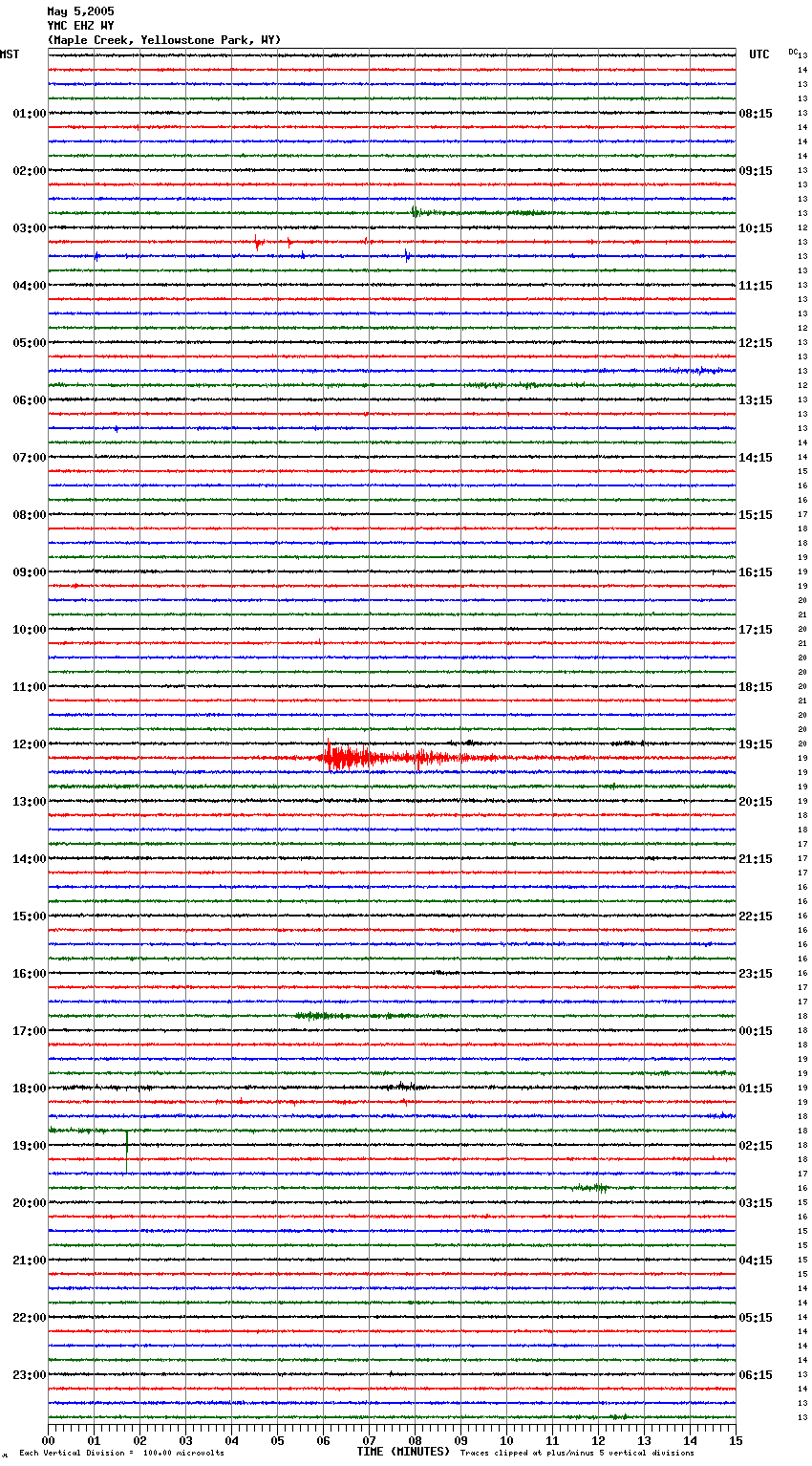Select the 01:00 MST hour label
Image resolution: width=812 pixels, height=1466 pixels.
(x=30, y=114)
